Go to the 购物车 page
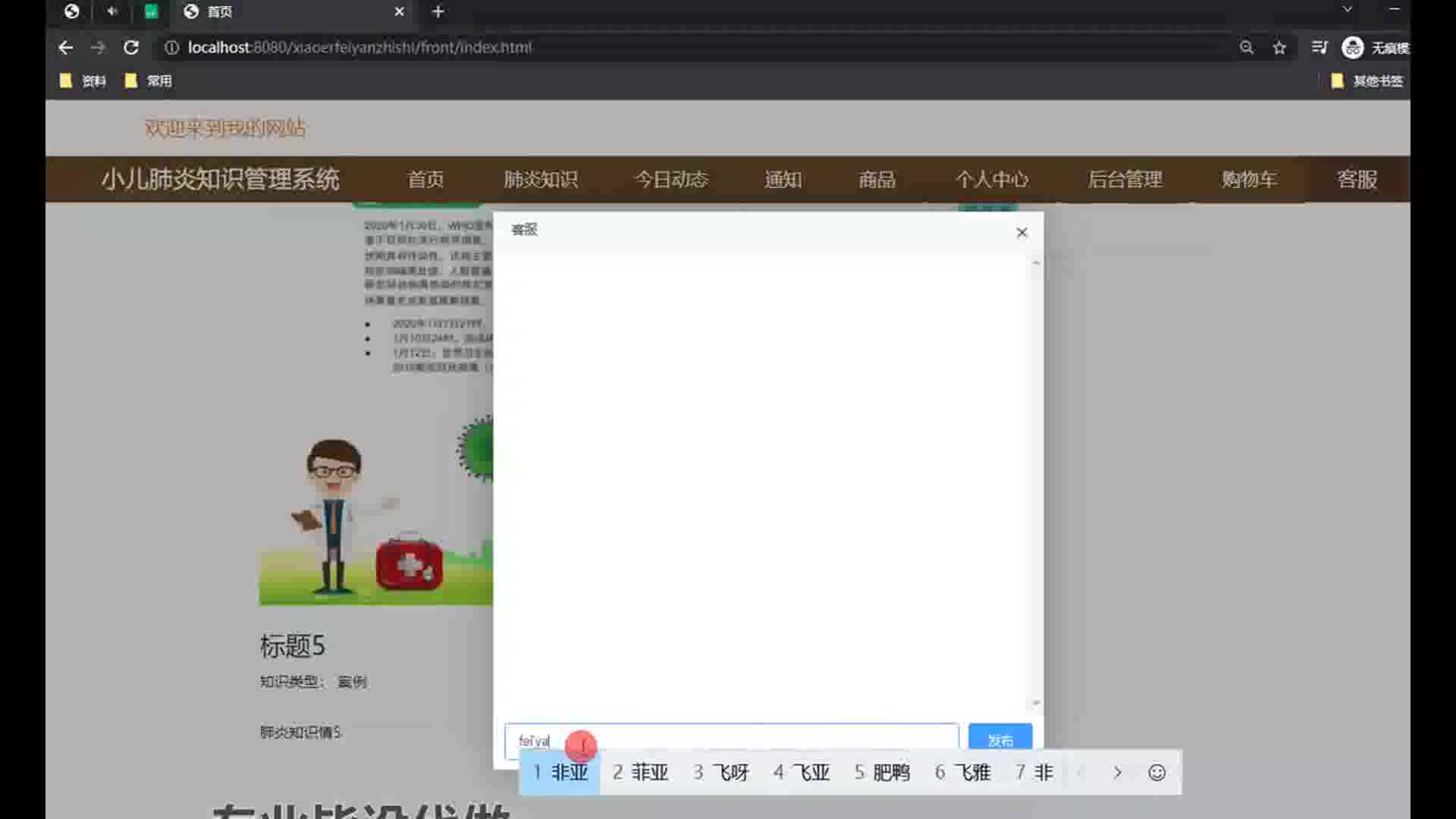Viewport: 1456px width, 819px height. pos(1249,180)
